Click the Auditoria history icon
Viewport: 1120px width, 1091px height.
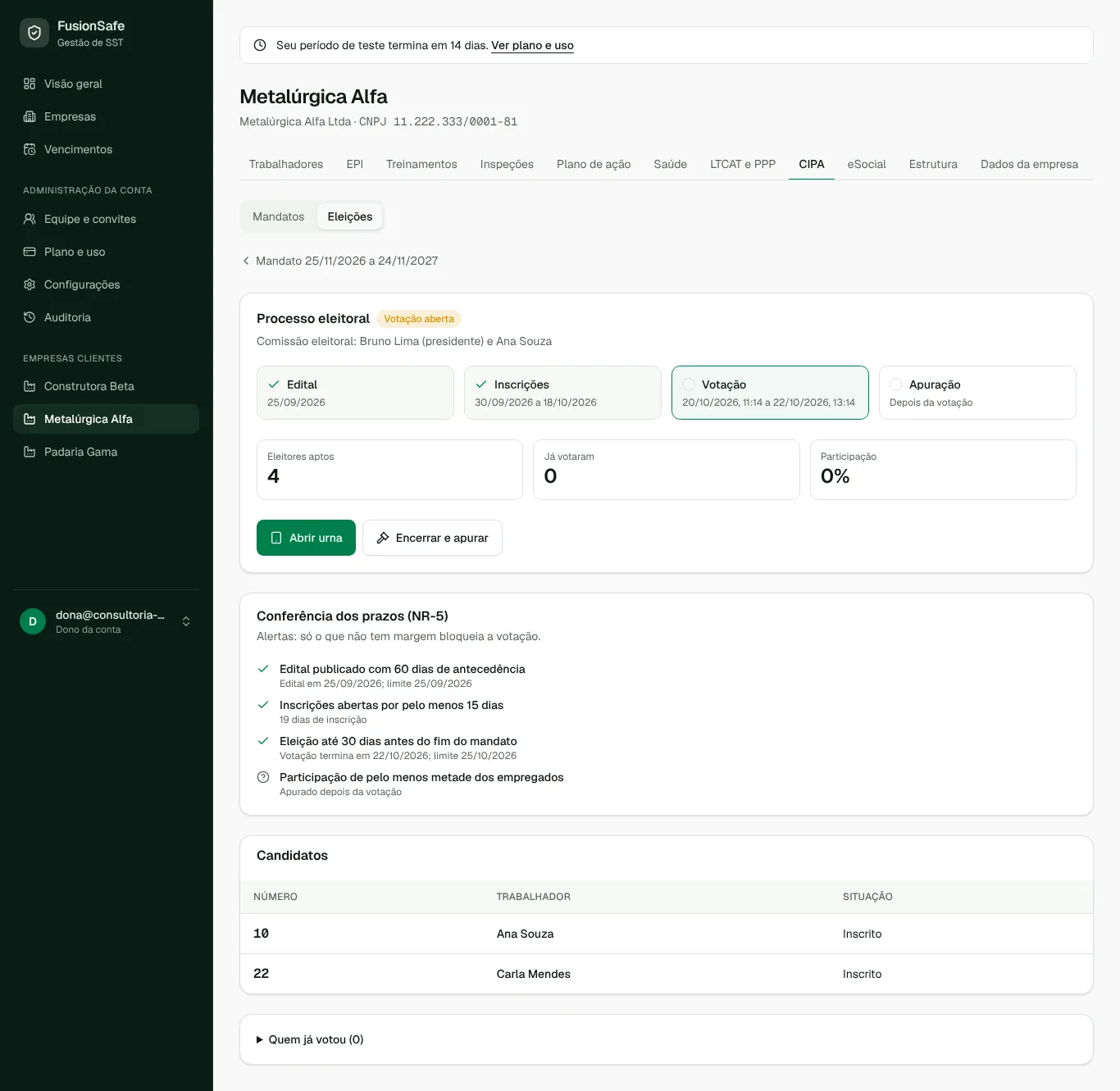point(30,317)
